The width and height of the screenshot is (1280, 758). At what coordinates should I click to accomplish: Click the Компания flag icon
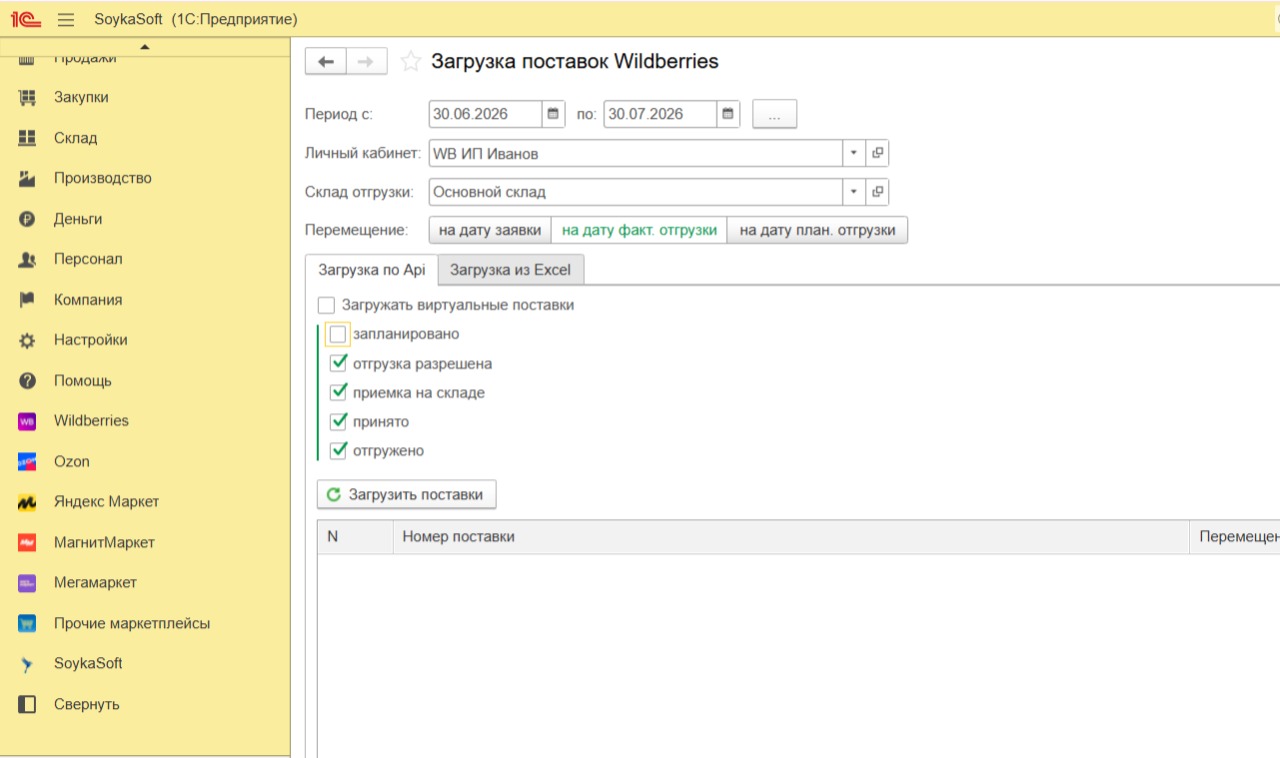coord(27,300)
